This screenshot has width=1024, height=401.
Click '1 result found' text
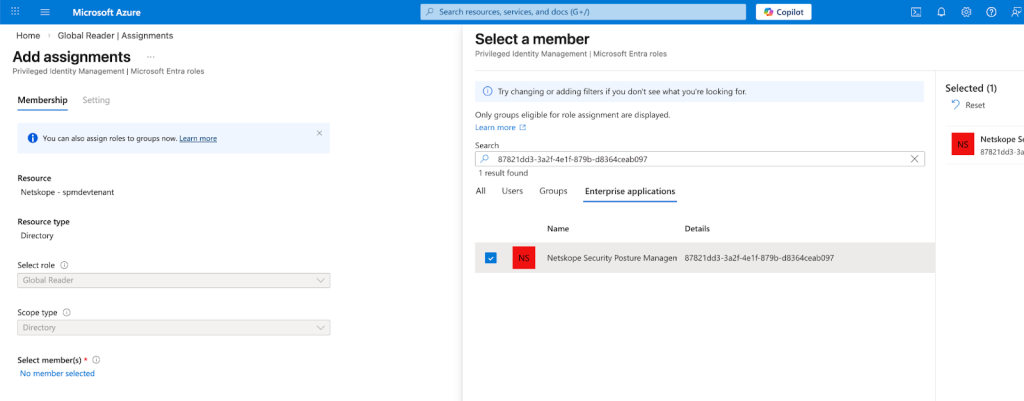(x=503, y=173)
